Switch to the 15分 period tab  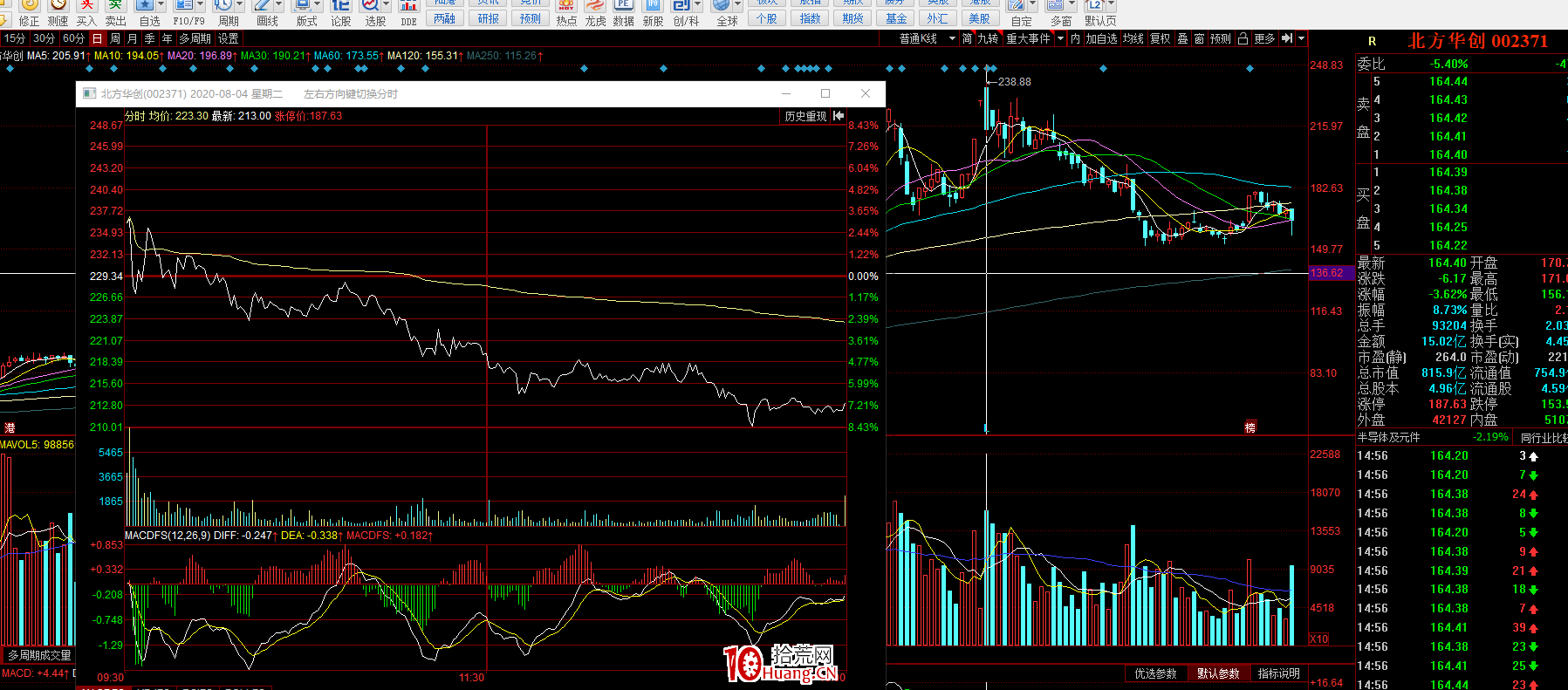point(15,38)
